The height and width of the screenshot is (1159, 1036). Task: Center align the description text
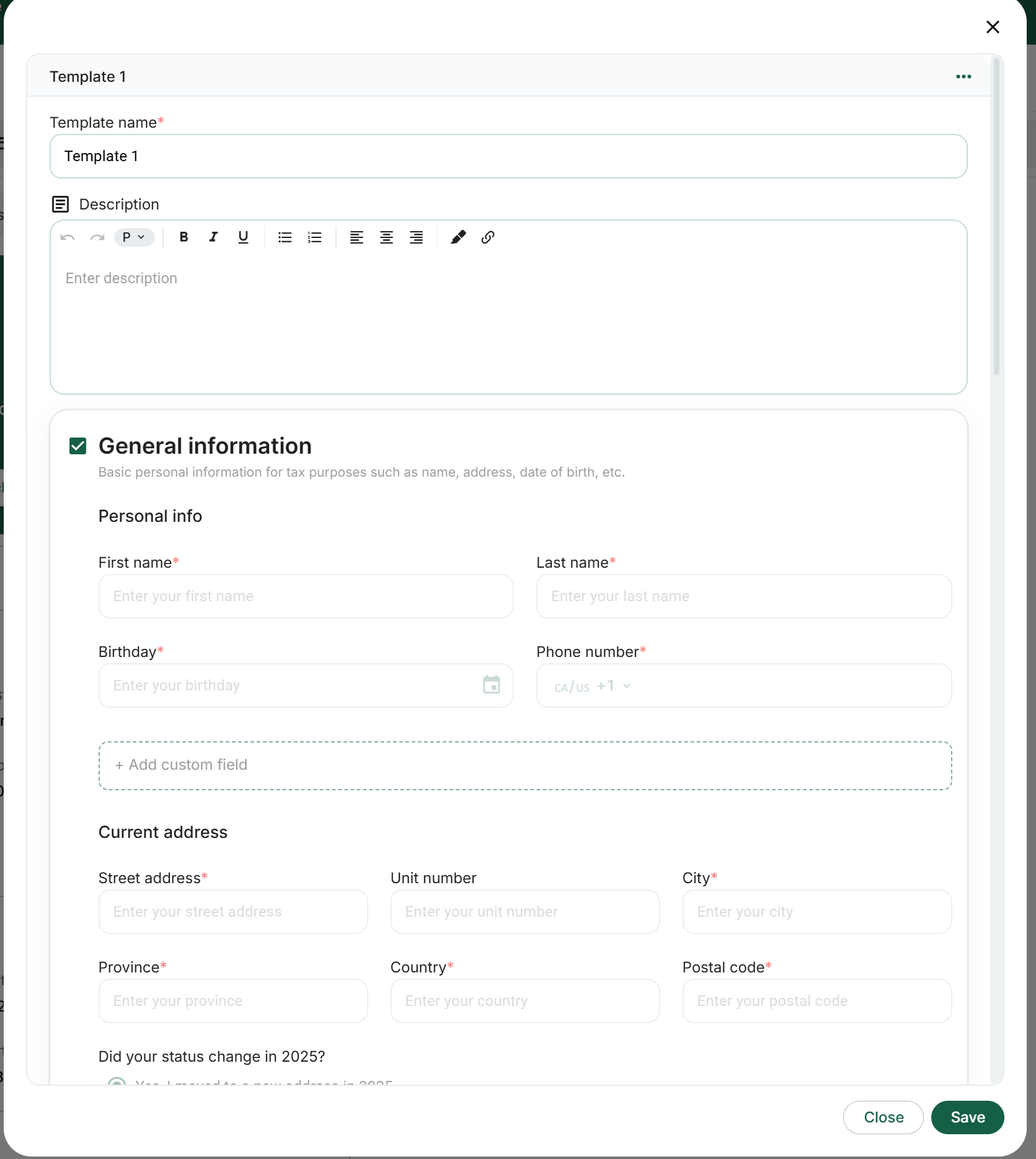pyautogui.click(x=386, y=237)
